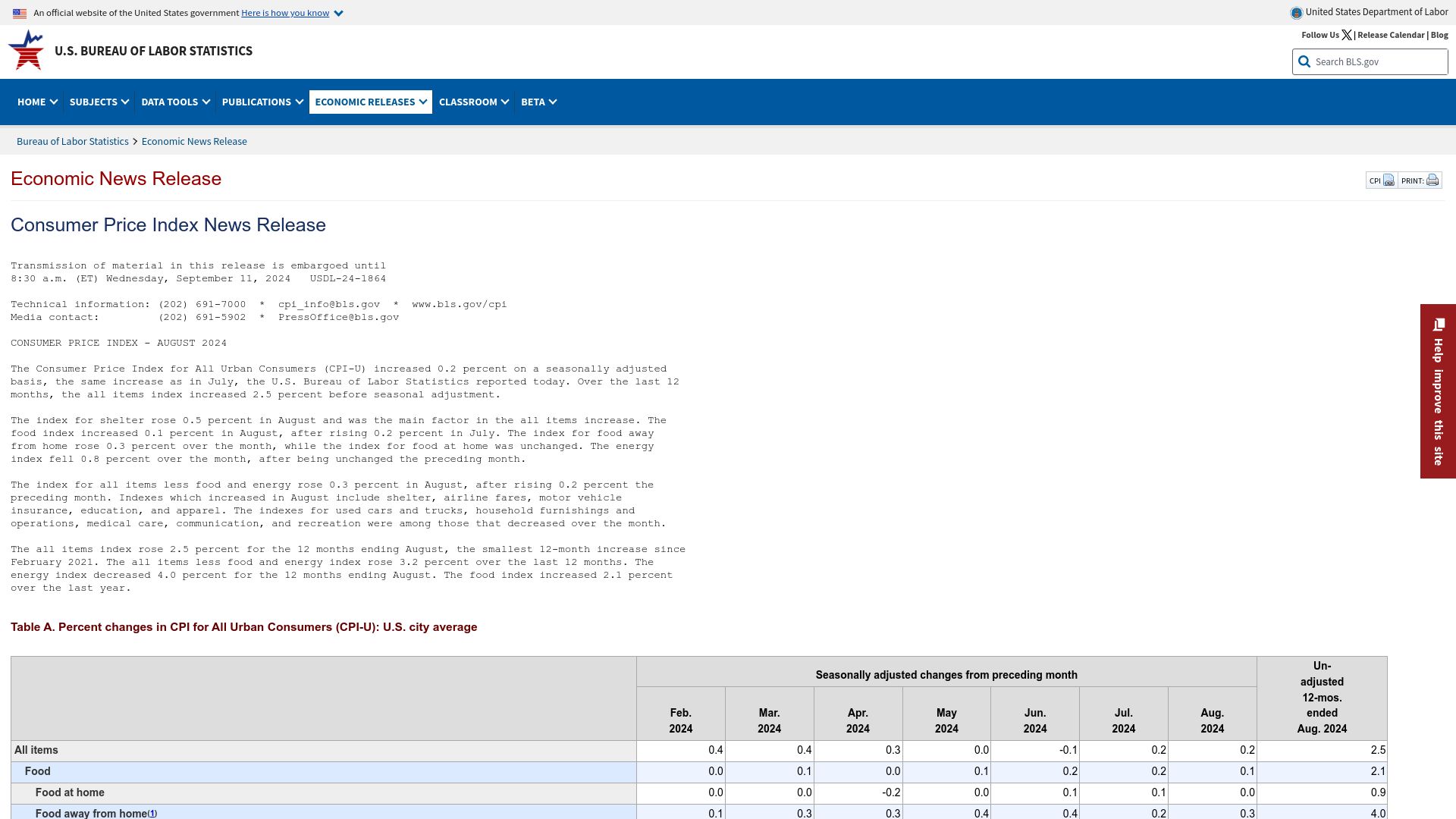
Task: Click the Department of Labor seal icon
Action: (x=1296, y=12)
